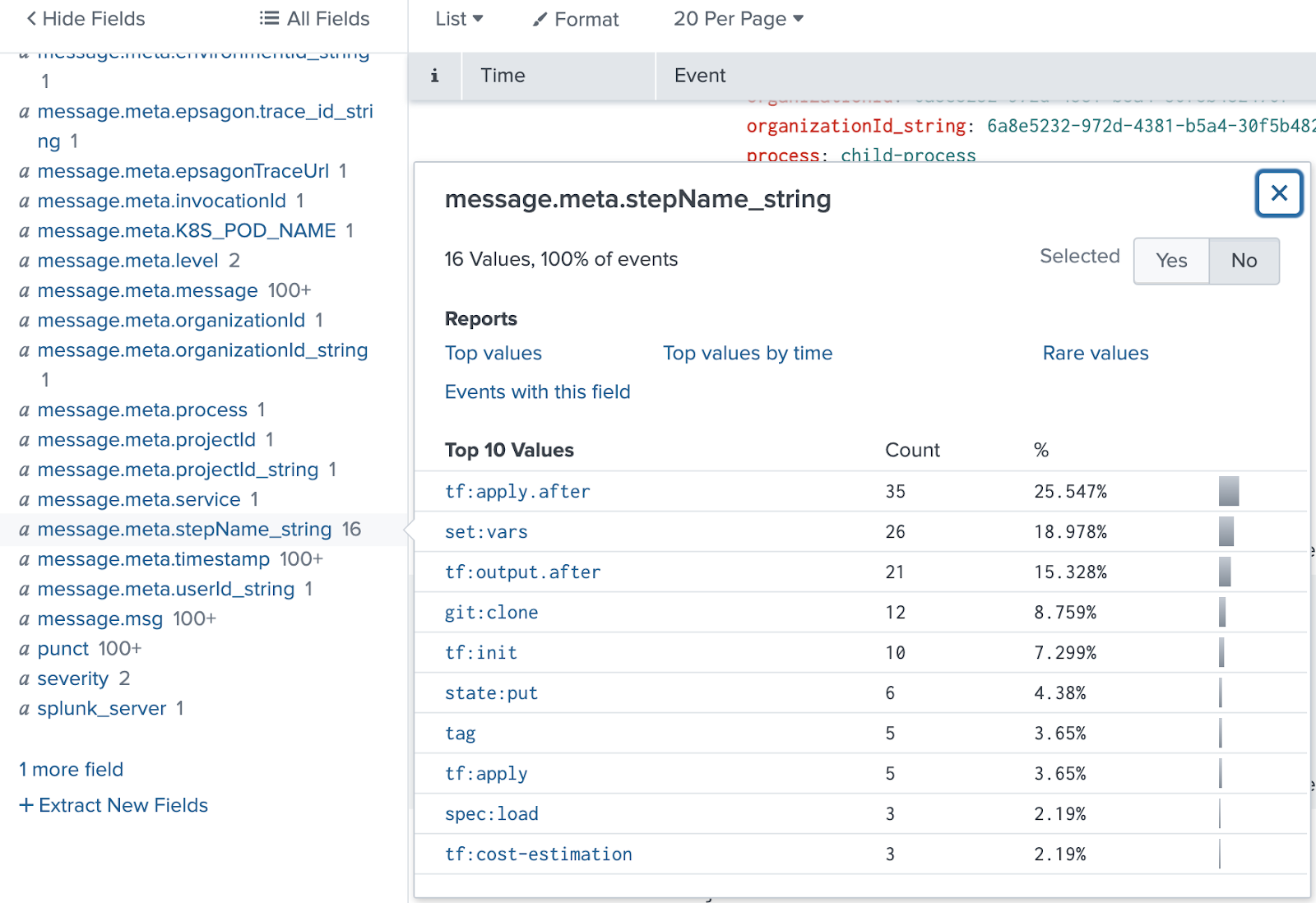
Task: Set Selected to No
Action: point(1244,261)
